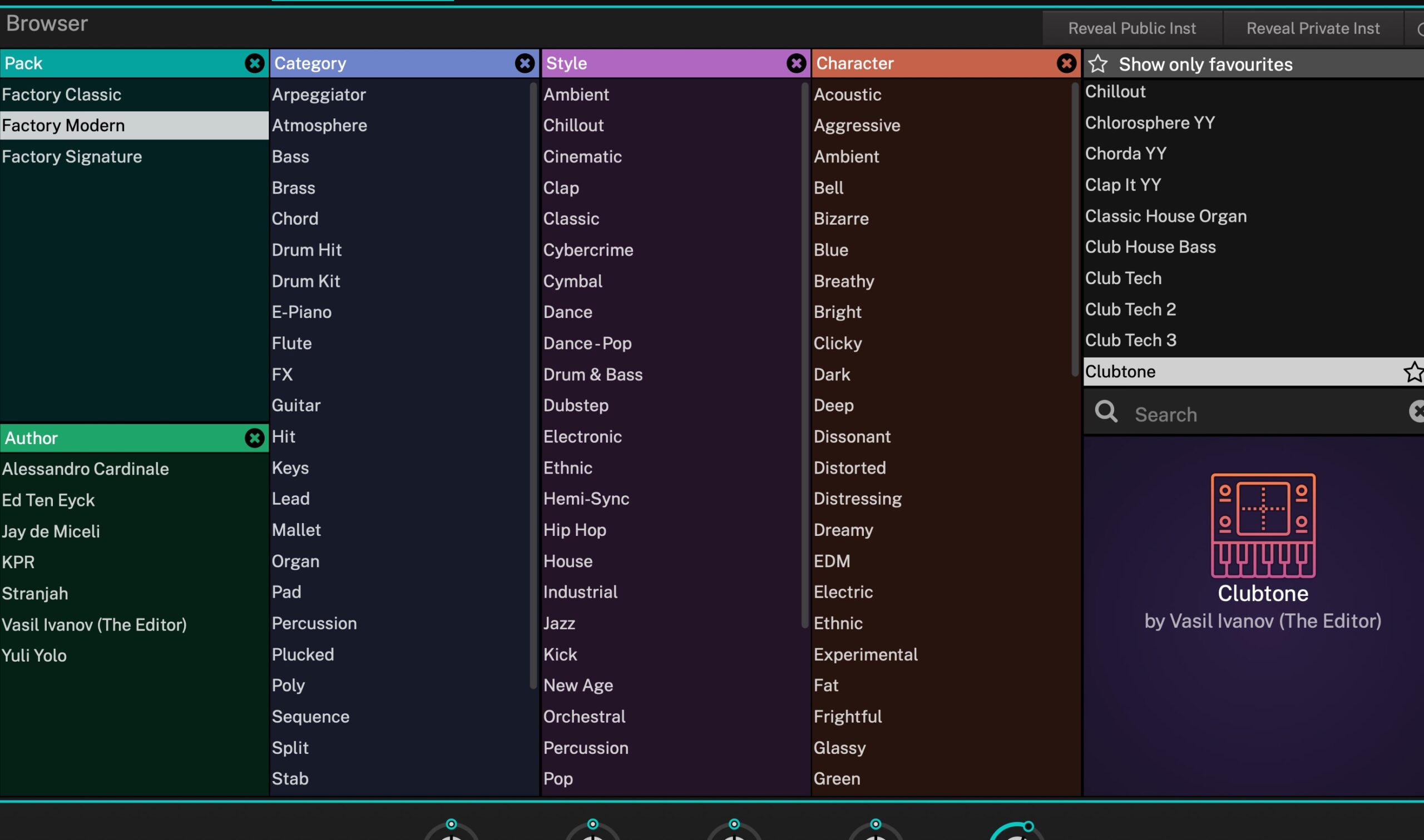Choose Drum & Bass style filter
Screen dimensions: 1424x840
pos(593,375)
